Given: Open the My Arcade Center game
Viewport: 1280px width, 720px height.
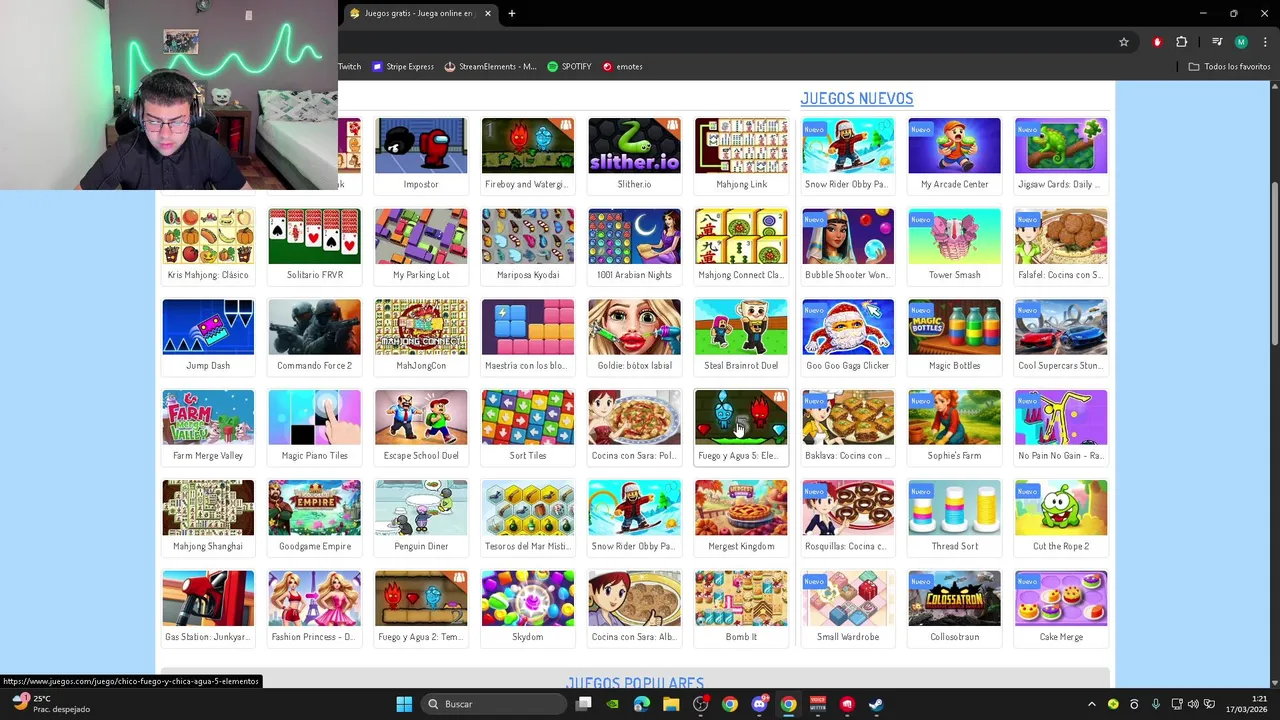Looking at the screenshot, I should [954, 155].
